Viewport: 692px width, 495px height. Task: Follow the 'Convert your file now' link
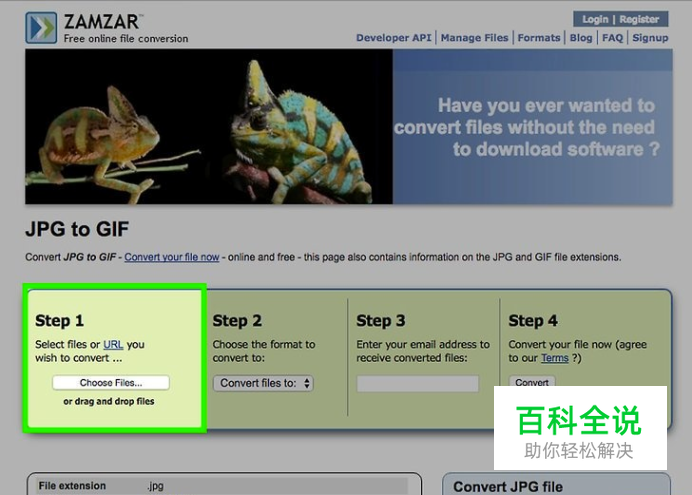pos(172,257)
